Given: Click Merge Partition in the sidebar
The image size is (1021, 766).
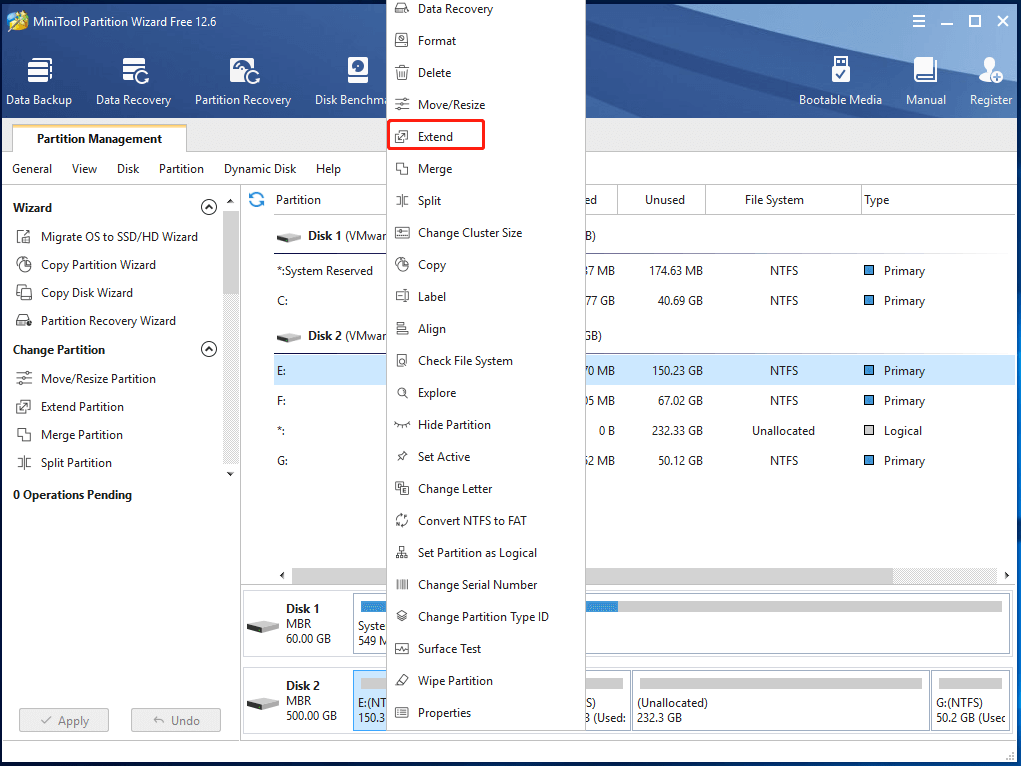Looking at the screenshot, I should pyautogui.click(x=69, y=434).
